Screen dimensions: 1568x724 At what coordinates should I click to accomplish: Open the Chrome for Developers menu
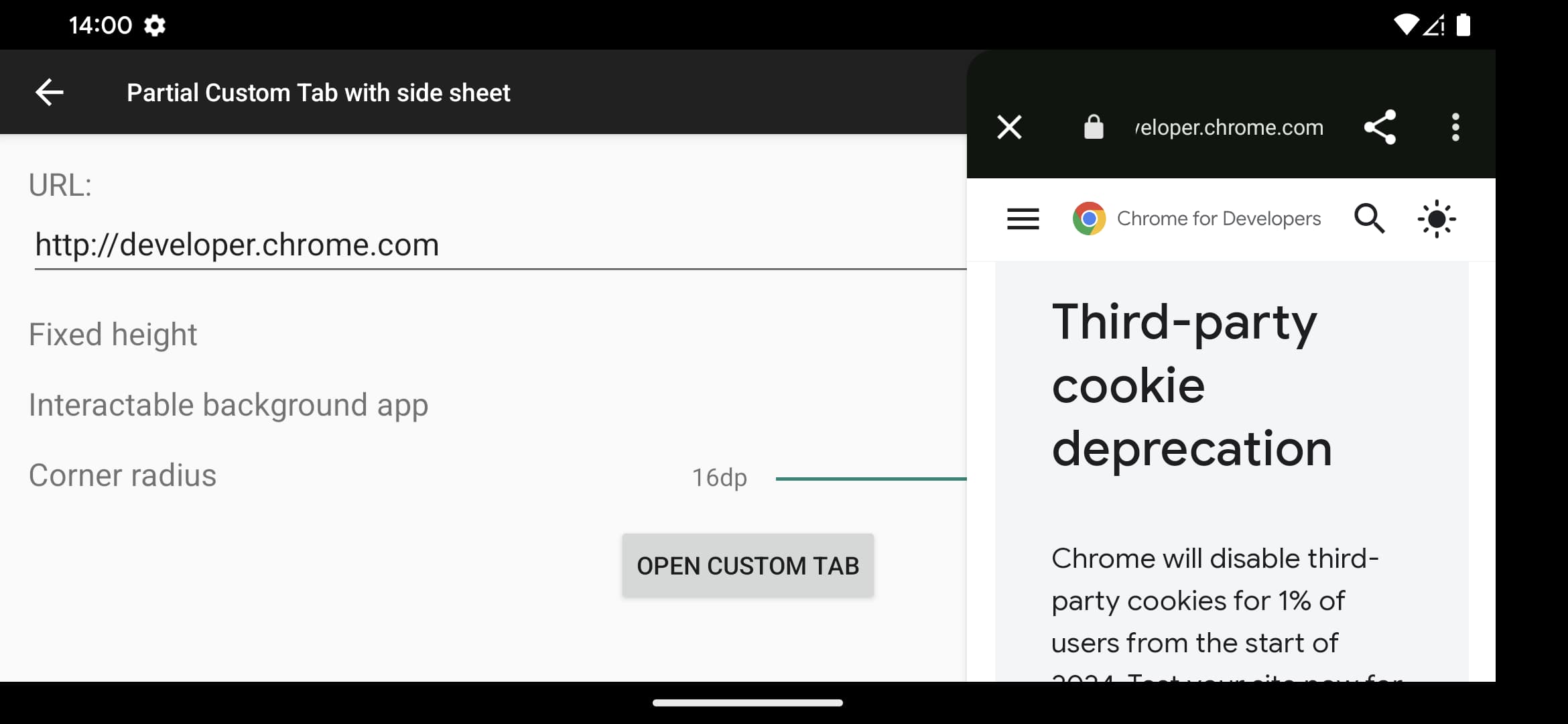pyautogui.click(x=1021, y=218)
